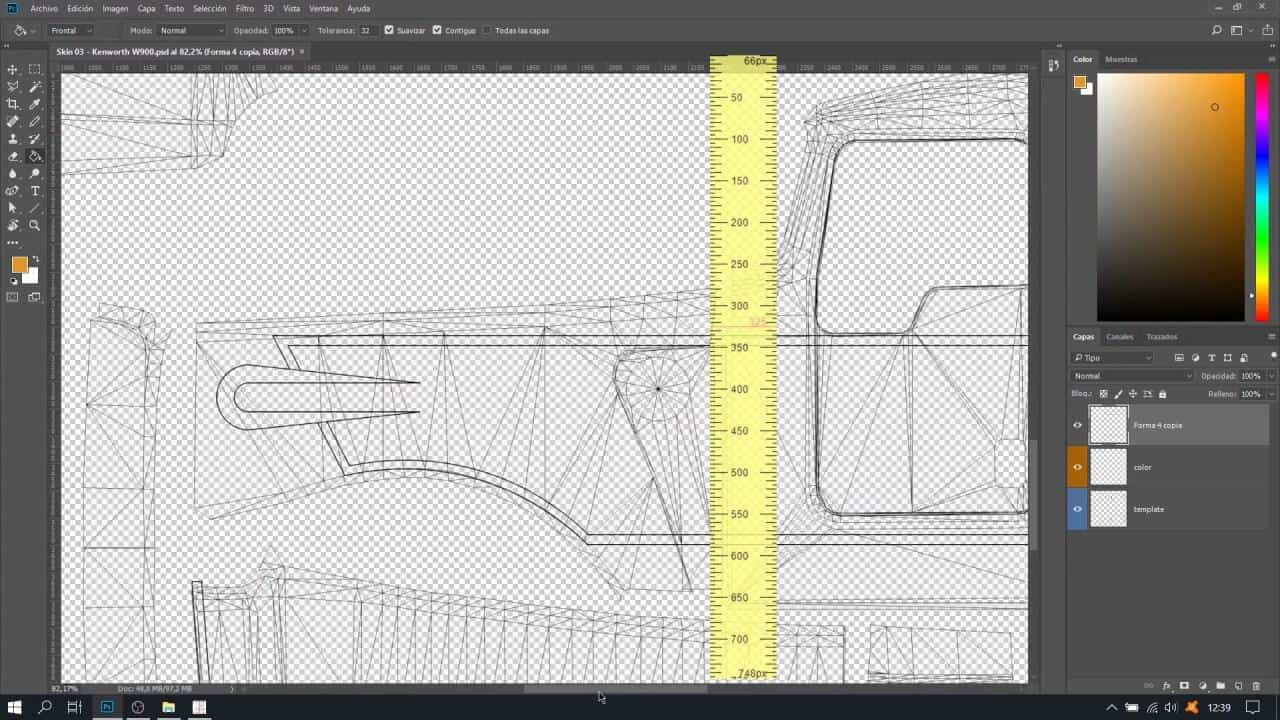This screenshot has width=1280, height=720.
Task: Expand the Frontal fill source dropdown
Action: pos(71,30)
